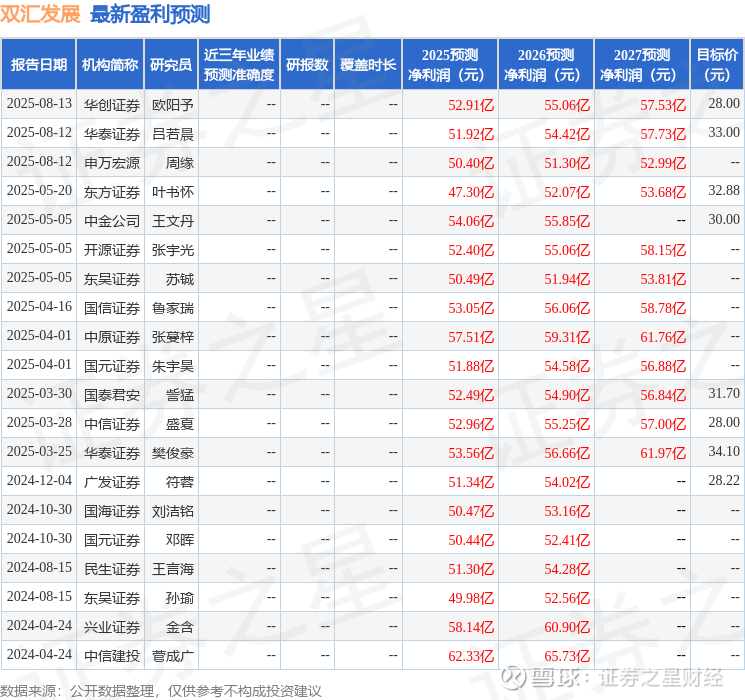
Task: Select the 兴业证券 institution cell
Action: 112,627
